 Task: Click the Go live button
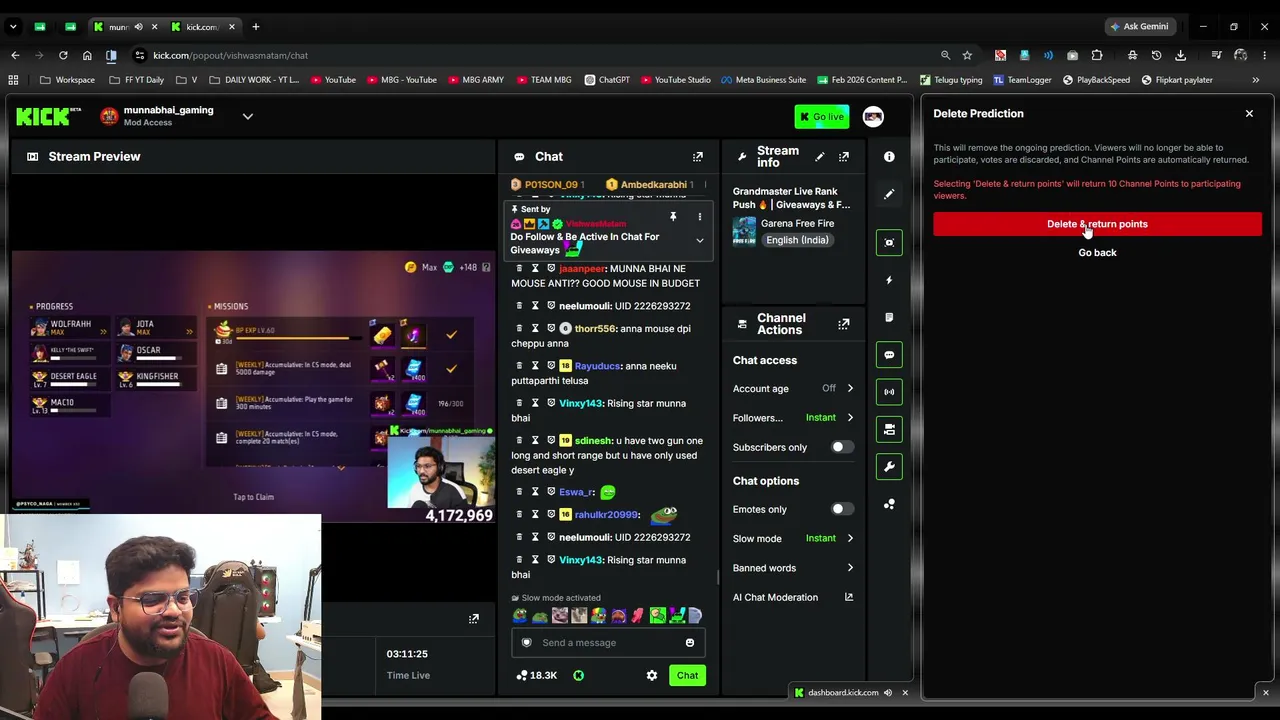(822, 117)
